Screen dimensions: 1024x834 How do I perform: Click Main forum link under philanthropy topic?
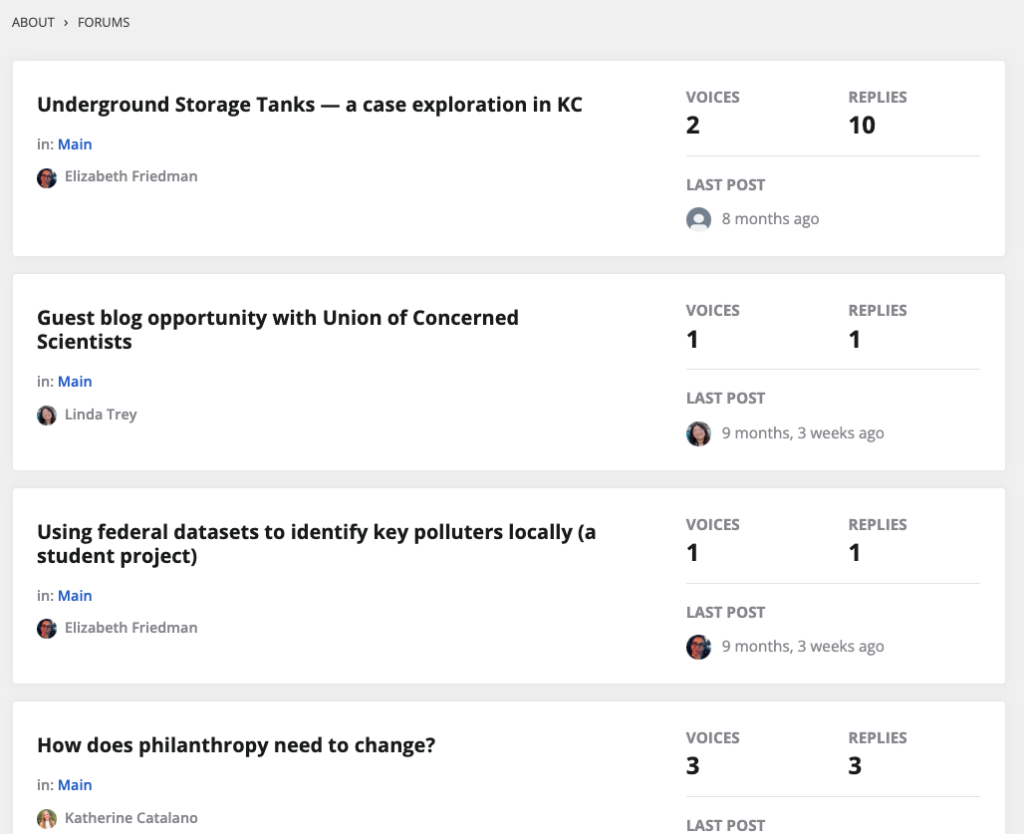75,785
